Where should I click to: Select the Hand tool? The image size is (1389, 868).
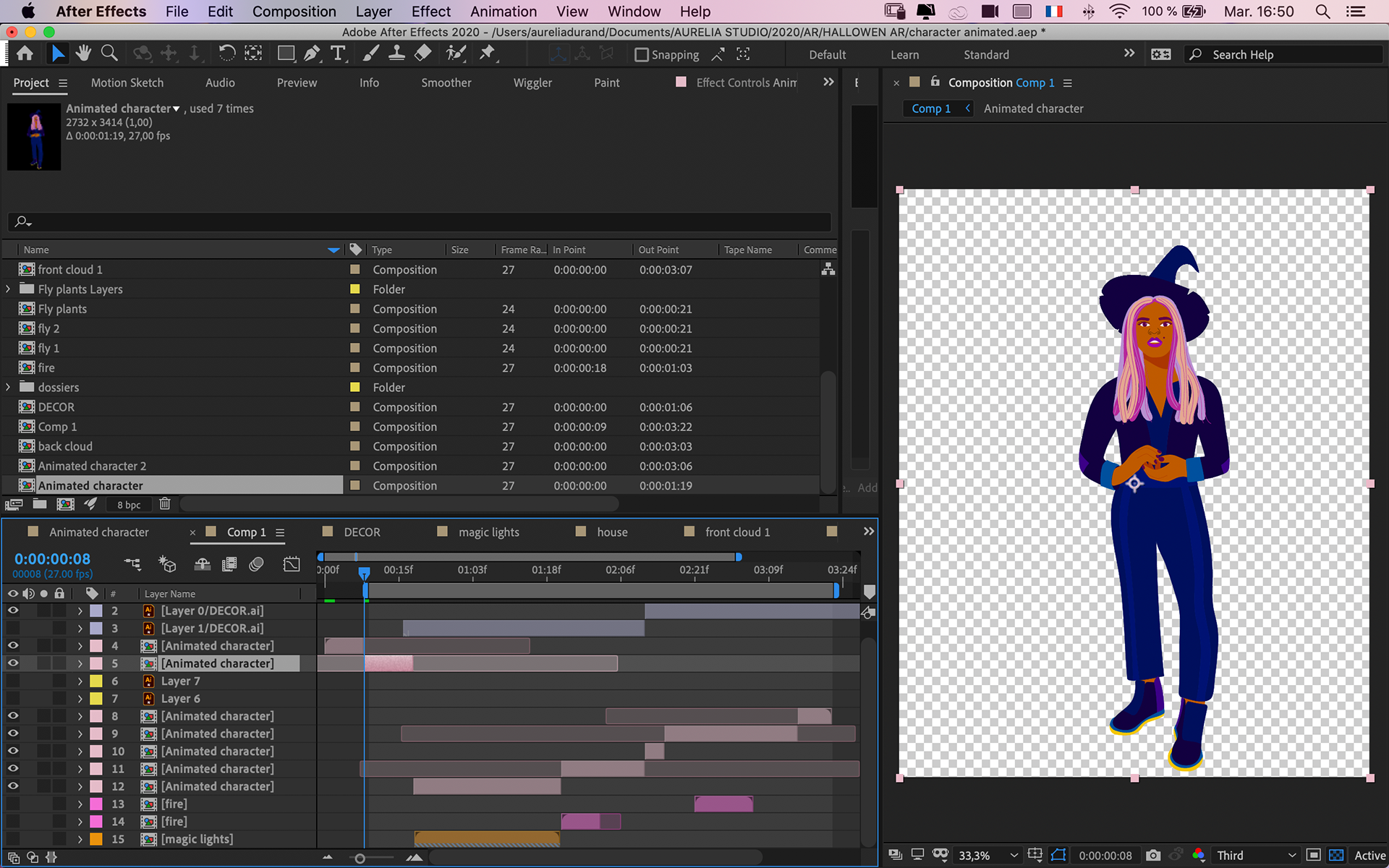[83, 54]
